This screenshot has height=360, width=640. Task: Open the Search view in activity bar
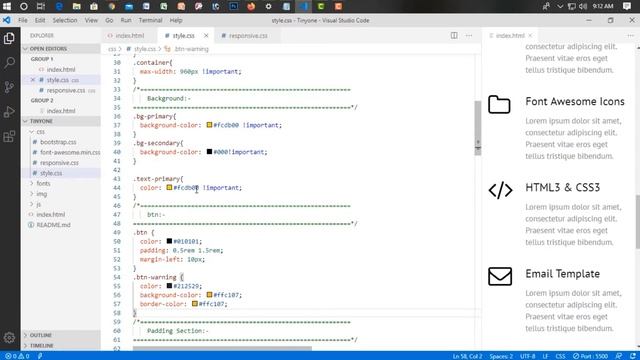[9, 63]
